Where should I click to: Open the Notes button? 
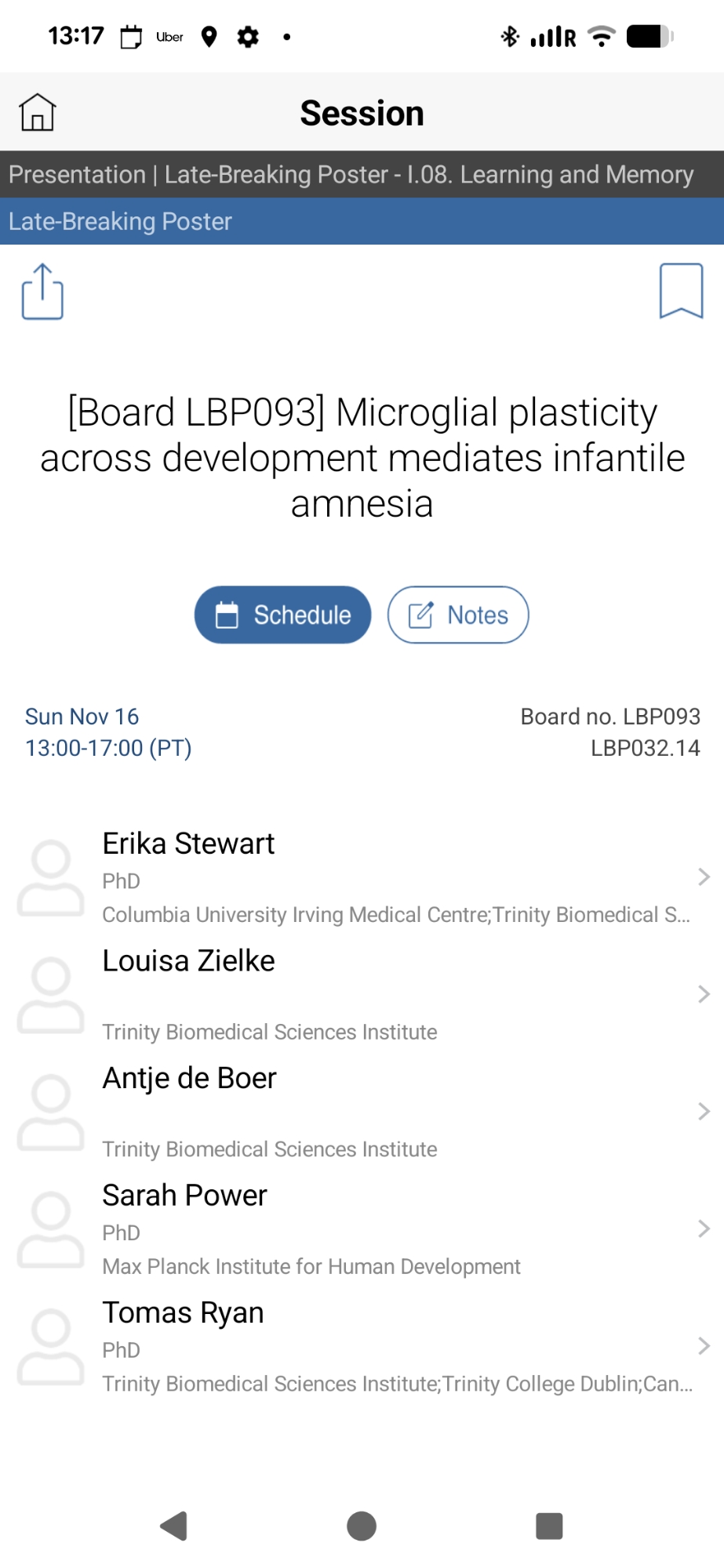click(x=458, y=615)
